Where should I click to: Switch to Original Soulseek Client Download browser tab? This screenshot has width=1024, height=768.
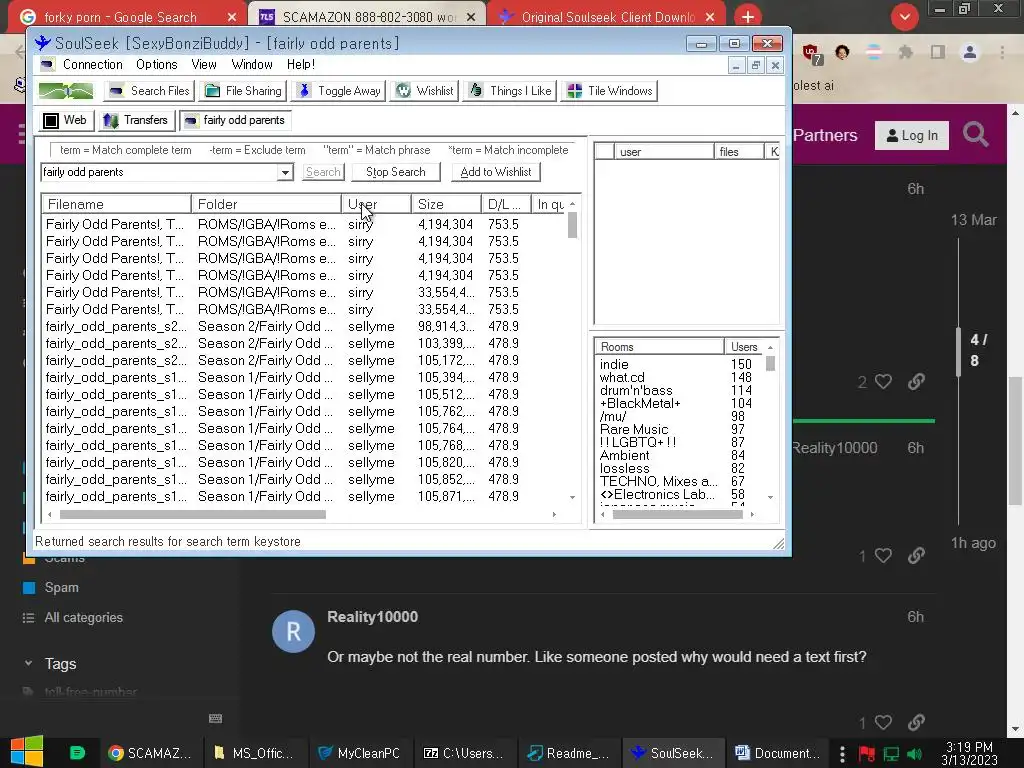point(607,17)
